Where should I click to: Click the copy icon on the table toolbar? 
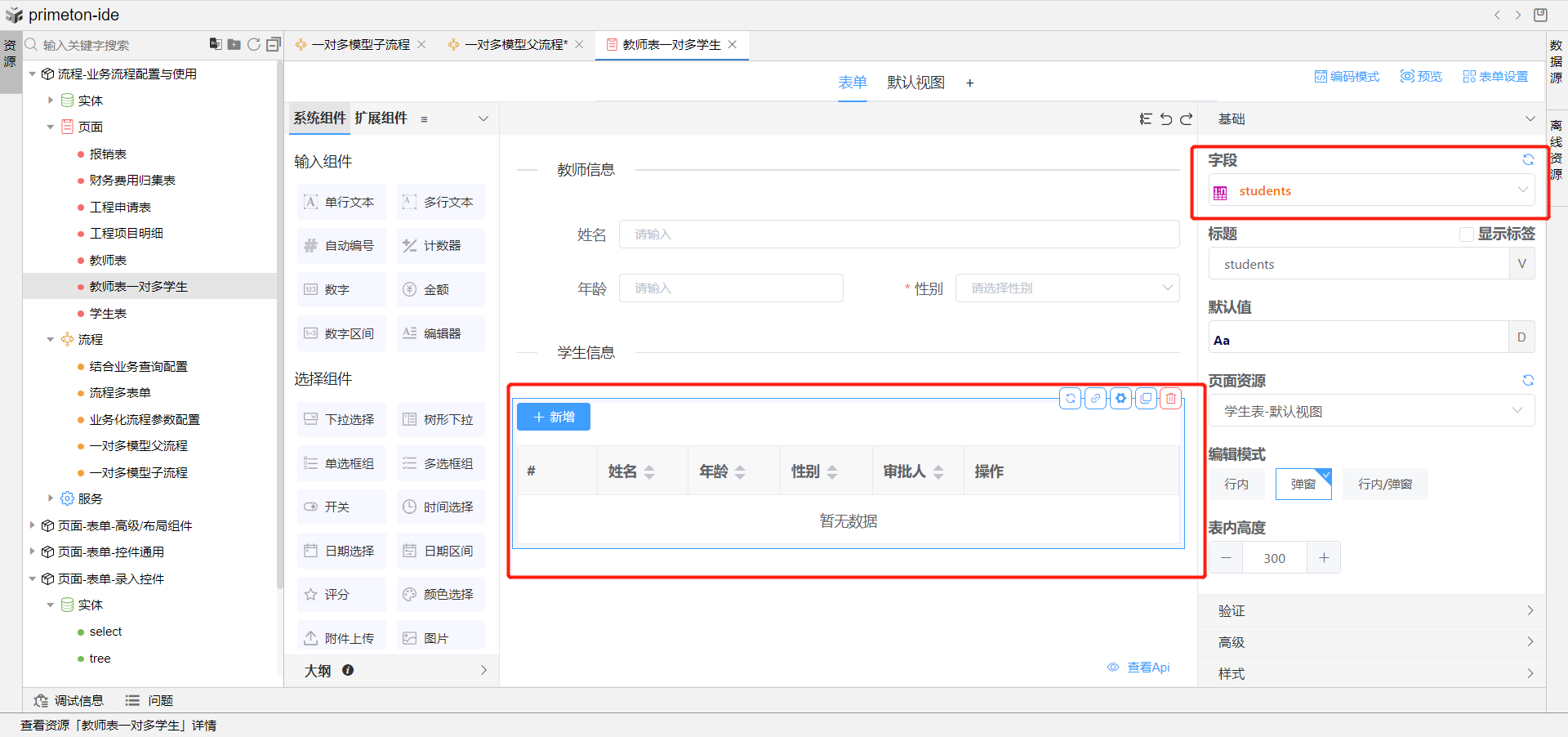click(x=1147, y=399)
